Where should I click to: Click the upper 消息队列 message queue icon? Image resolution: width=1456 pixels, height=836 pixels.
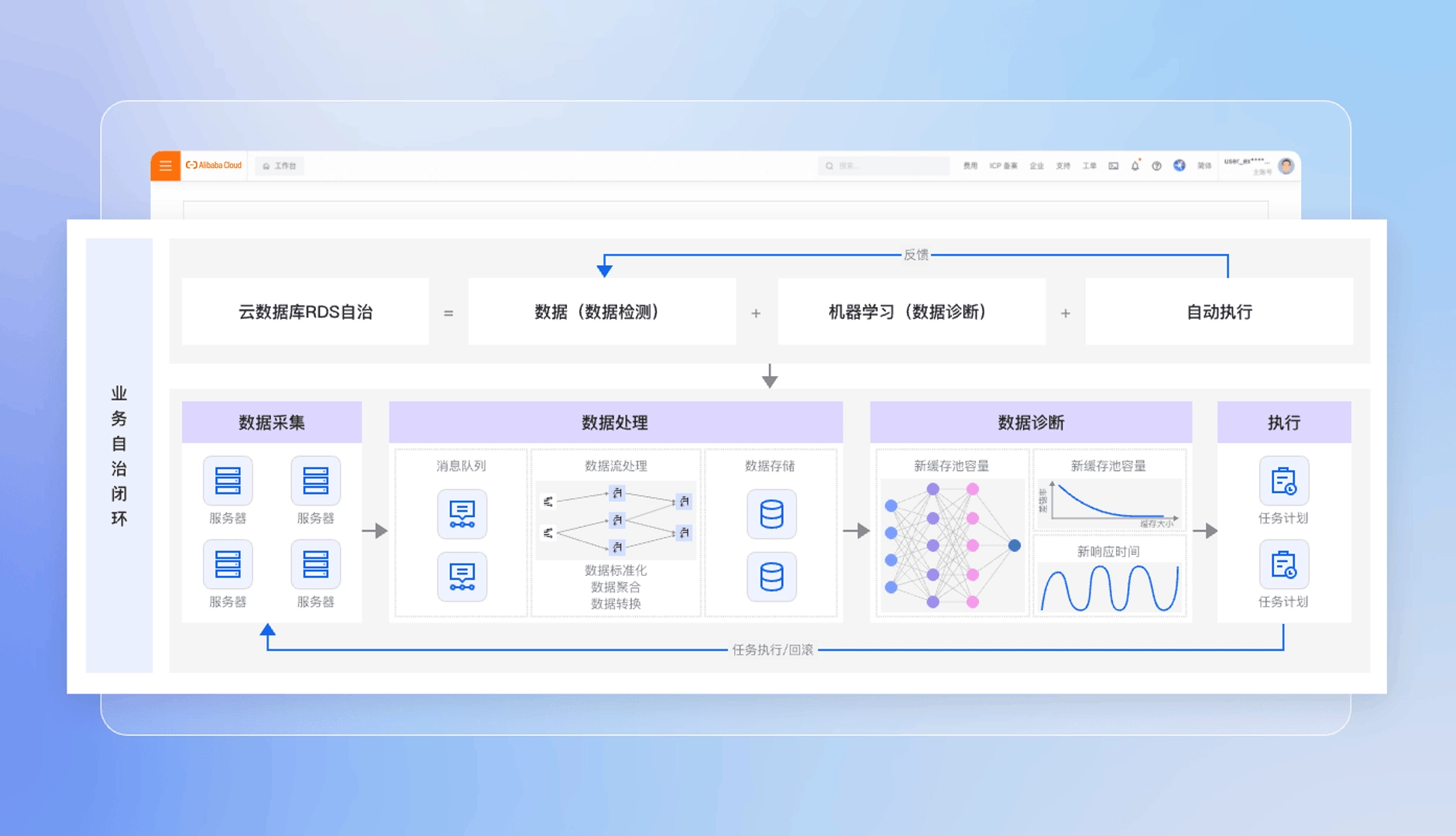point(462,514)
